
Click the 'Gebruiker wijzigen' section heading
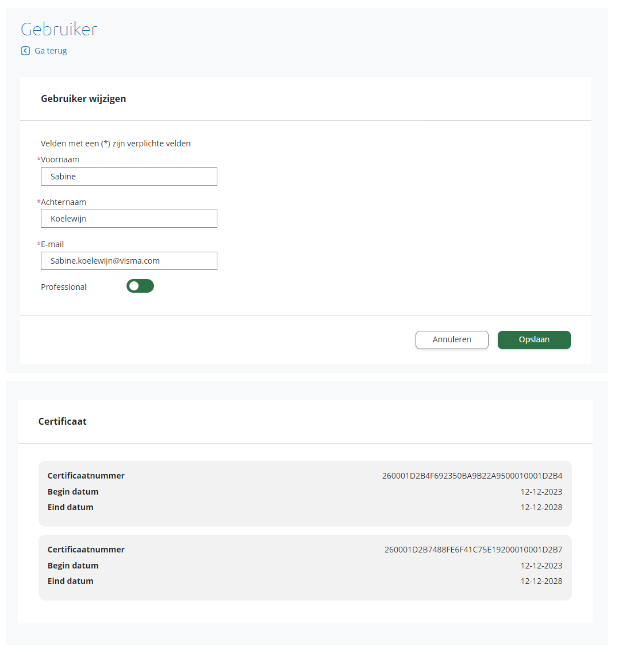tap(83, 99)
